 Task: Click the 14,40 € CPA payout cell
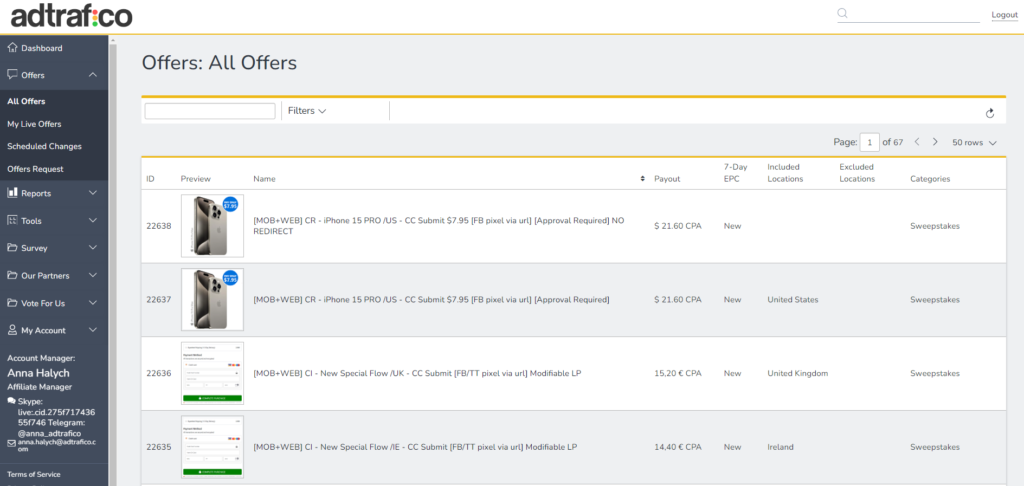coord(678,447)
